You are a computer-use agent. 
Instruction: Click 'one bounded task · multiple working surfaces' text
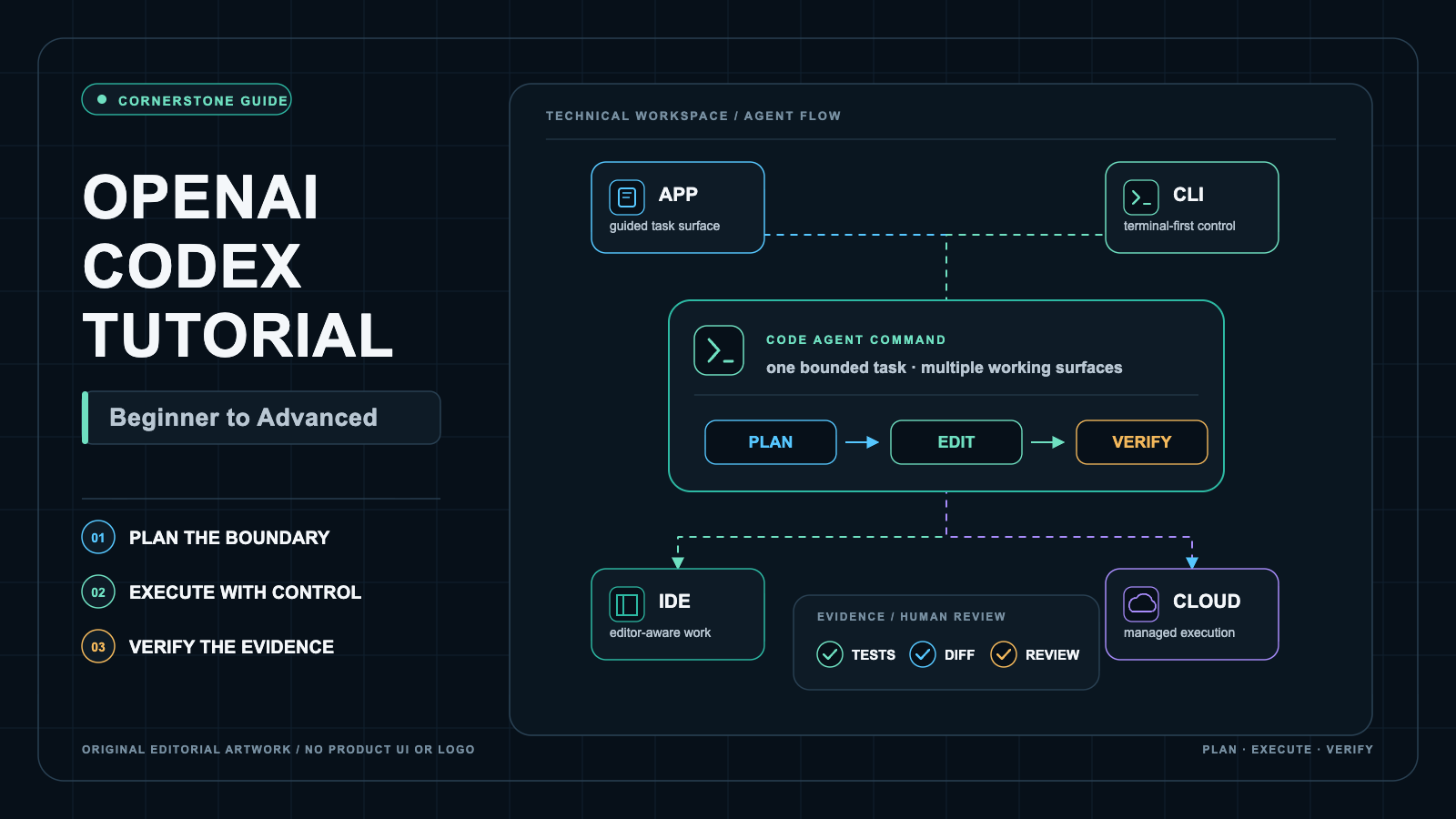(x=945, y=368)
